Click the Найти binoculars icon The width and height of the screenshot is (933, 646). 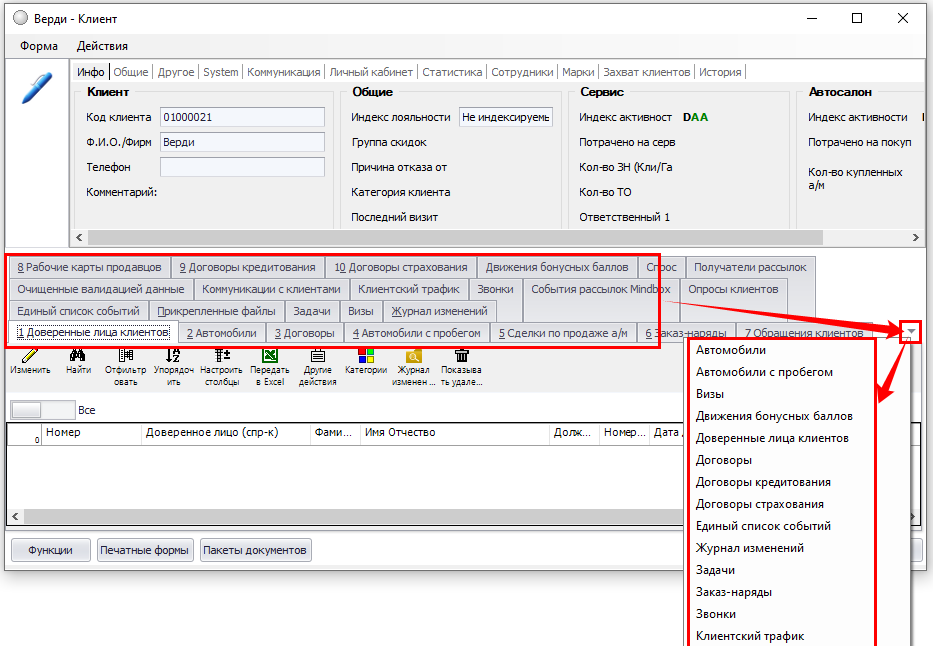pos(78,356)
